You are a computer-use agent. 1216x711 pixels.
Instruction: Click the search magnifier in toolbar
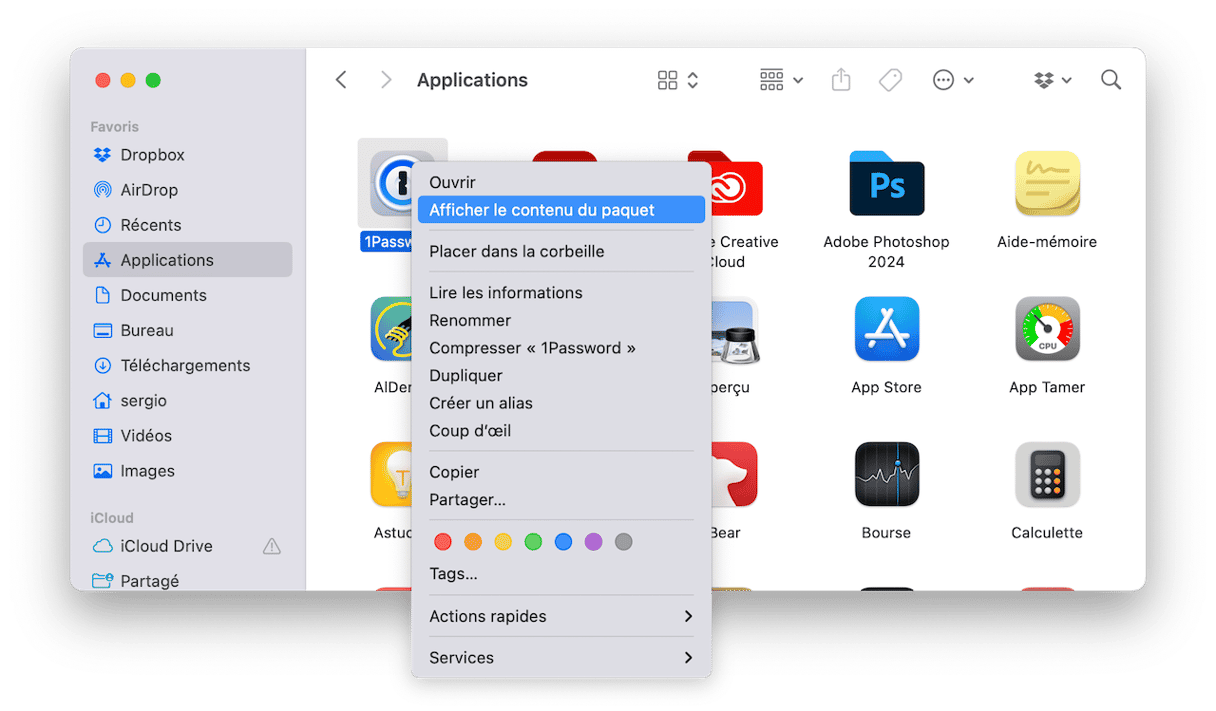pyautogui.click(x=1110, y=80)
